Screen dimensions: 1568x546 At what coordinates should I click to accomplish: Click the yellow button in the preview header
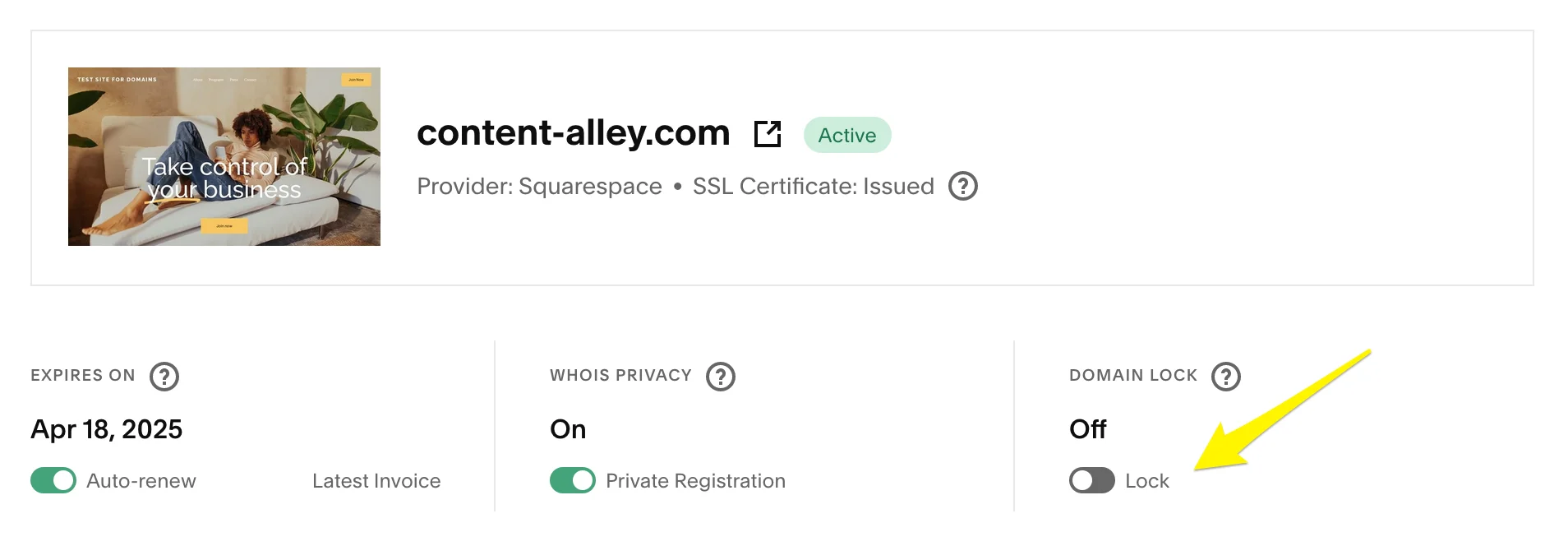point(356,80)
